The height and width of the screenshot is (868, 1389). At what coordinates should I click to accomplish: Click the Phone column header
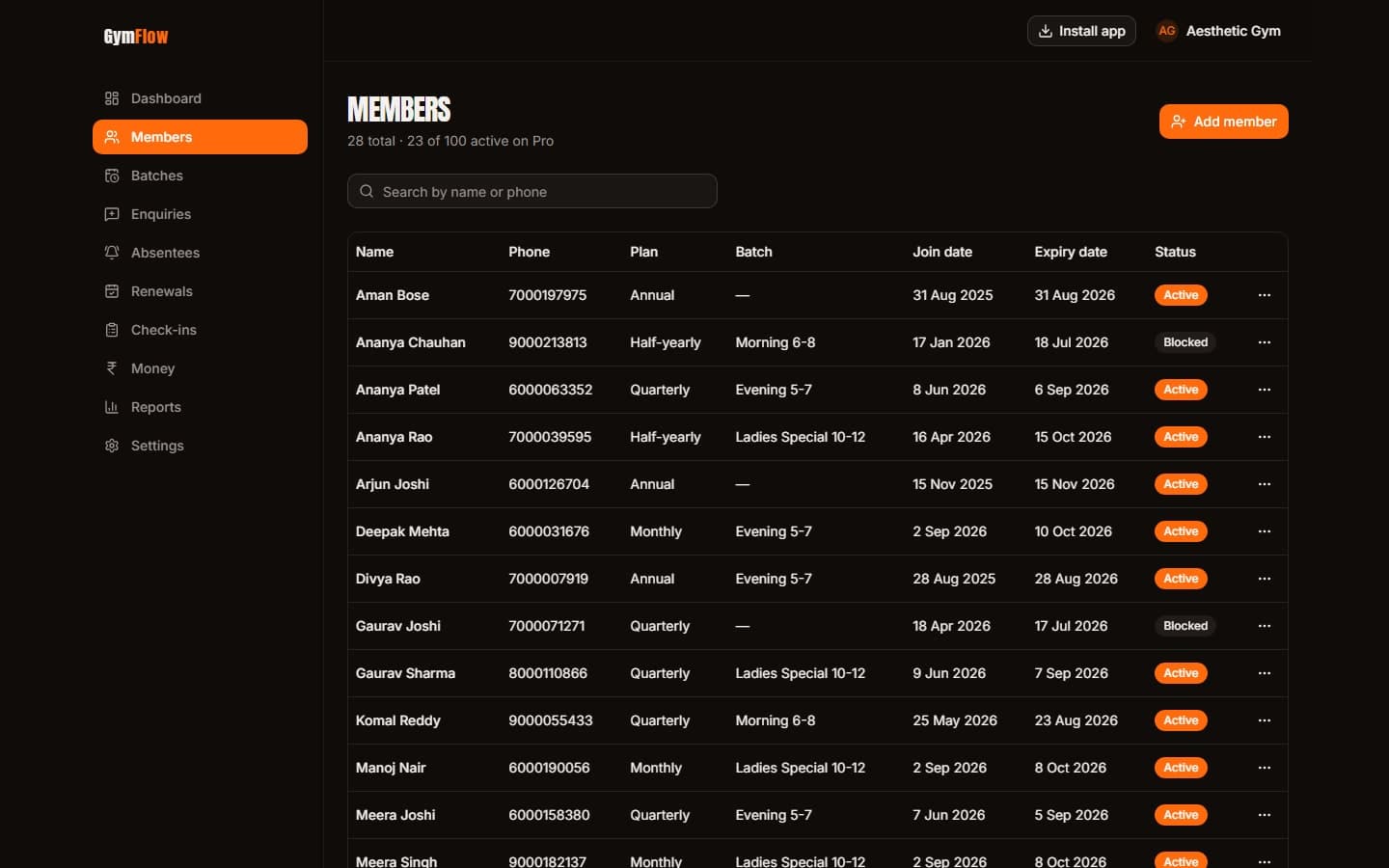pyautogui.click(x=530, y=252)
